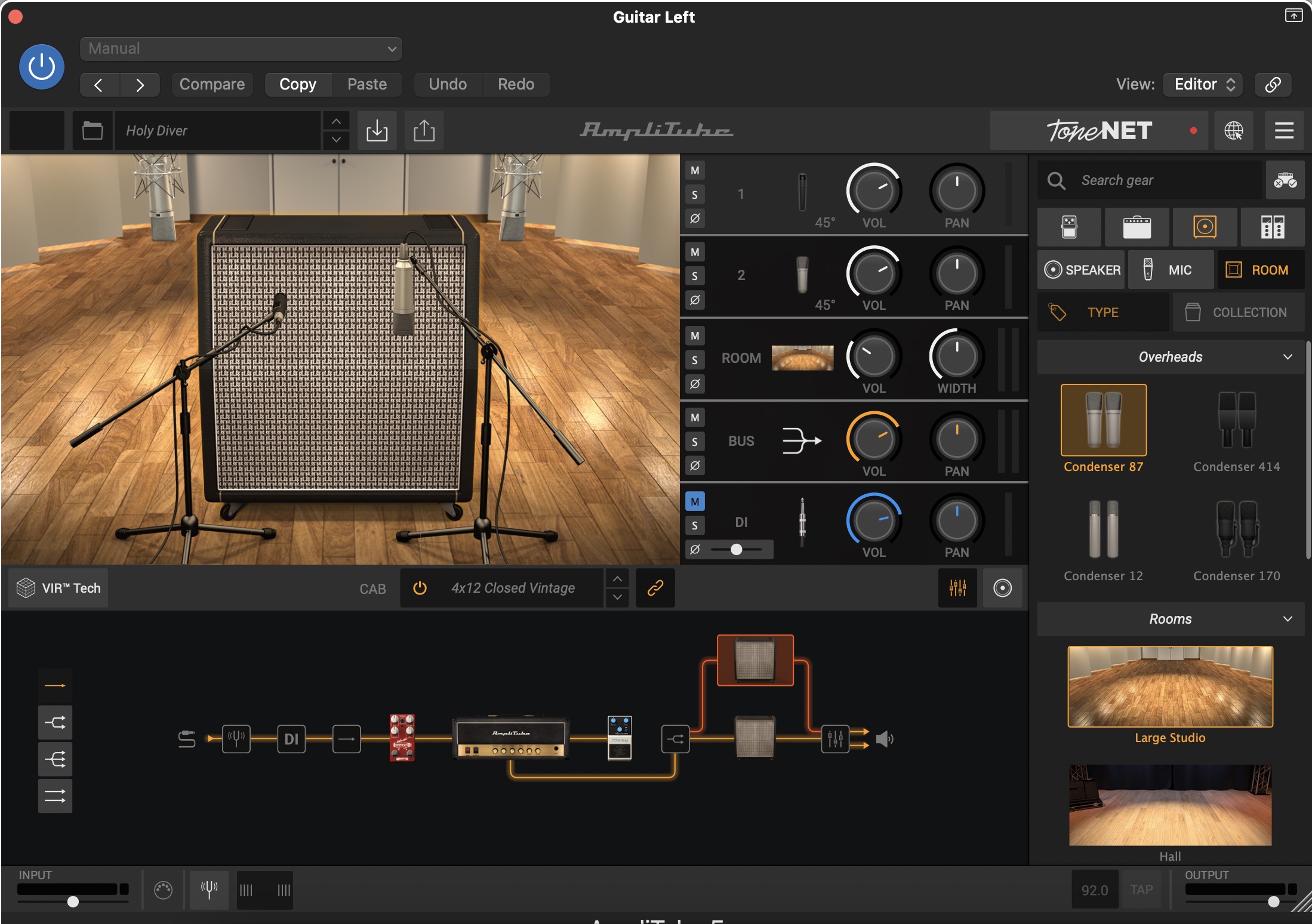The image size is (1312, 924).
Task: Select previous cabinet with up arrow
Action: 617,579
